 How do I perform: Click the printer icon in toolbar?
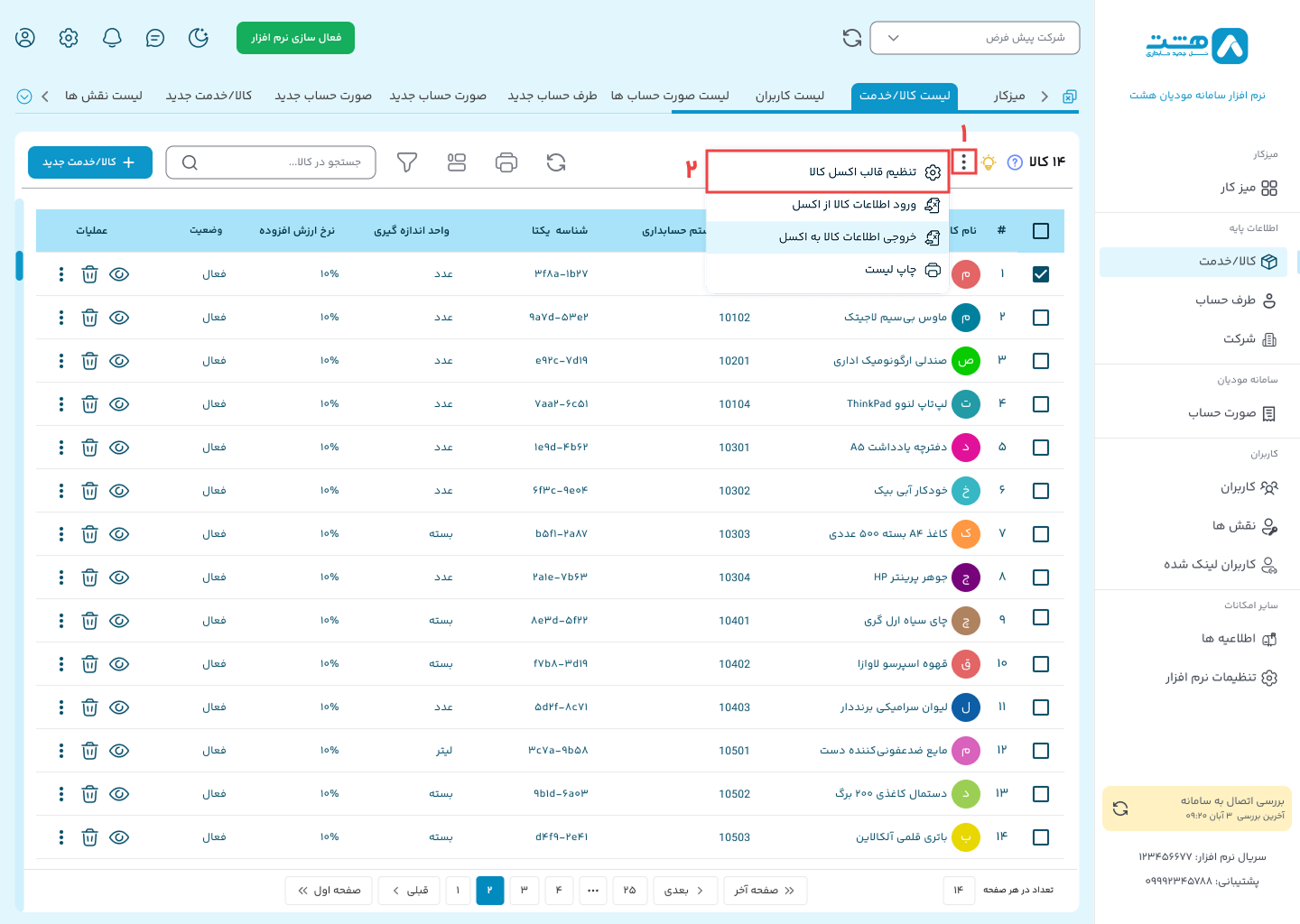(506, 162)
